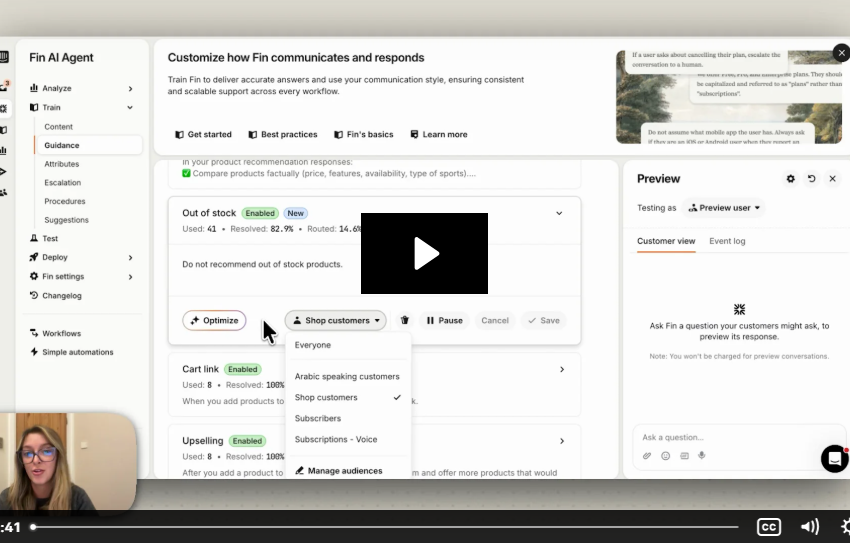Open Simple automations
The width and height of the screenshot is (850, 543).
[x=72, y=352]
